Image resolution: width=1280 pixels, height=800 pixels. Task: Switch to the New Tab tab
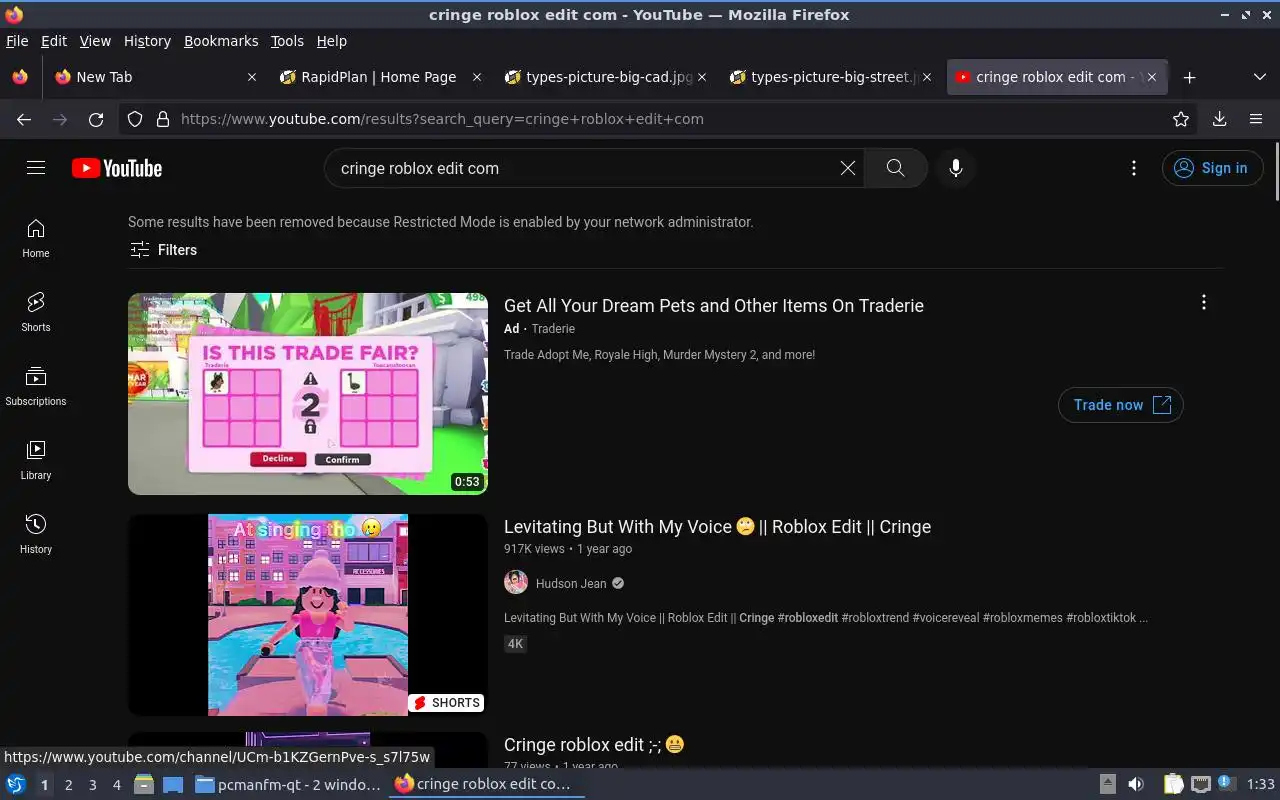click(x=155, y=77)
